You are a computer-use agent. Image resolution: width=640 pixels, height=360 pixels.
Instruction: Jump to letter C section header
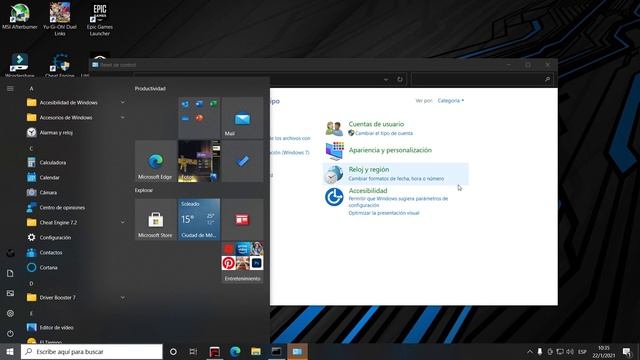[31, 149]
